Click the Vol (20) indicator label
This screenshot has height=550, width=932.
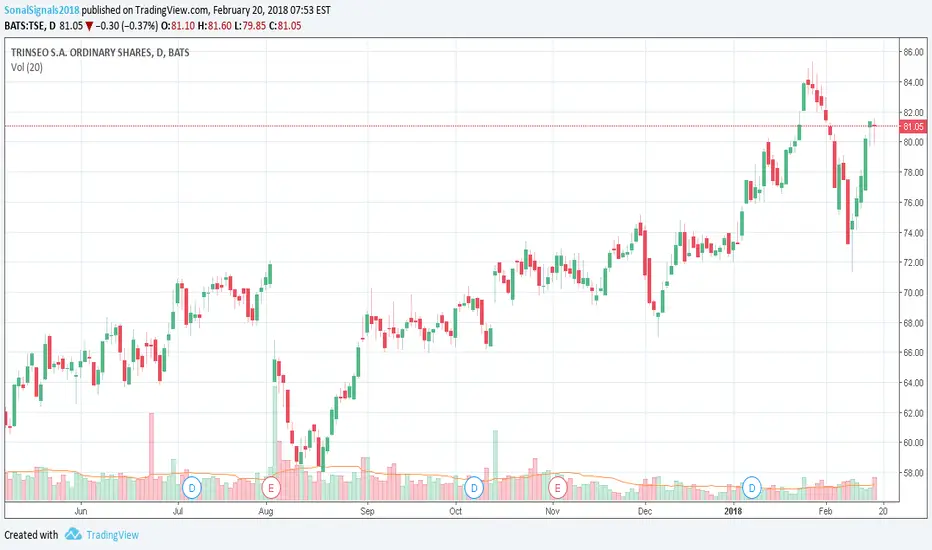point(27,67)
